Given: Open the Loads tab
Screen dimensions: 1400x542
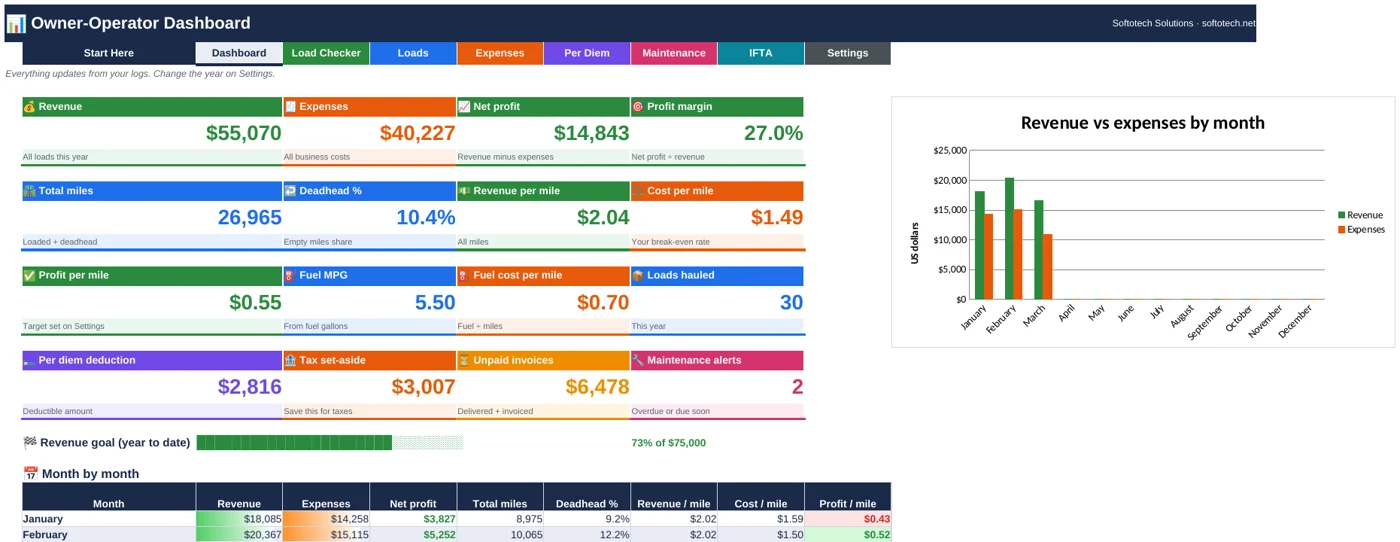Looking at the screenshot, I should click(x=413, y=53).
